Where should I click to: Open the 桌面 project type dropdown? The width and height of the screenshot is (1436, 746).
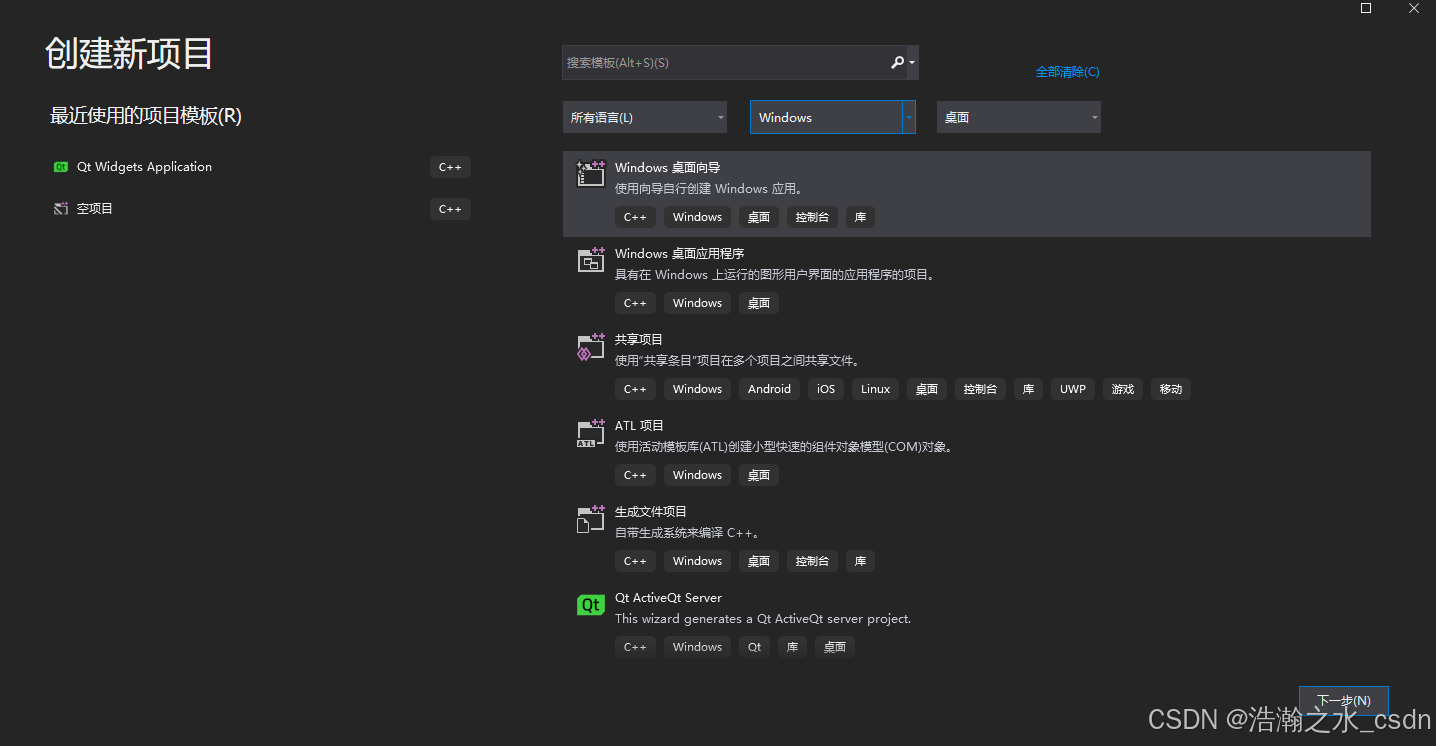pyautogui.click(x=1019, y=117)
